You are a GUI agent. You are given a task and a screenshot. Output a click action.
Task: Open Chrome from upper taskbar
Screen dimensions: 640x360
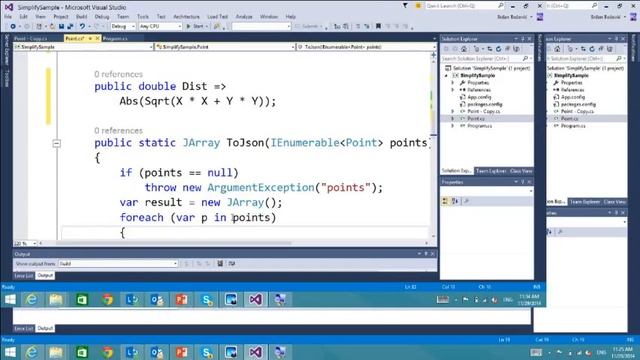pos(107,300)
